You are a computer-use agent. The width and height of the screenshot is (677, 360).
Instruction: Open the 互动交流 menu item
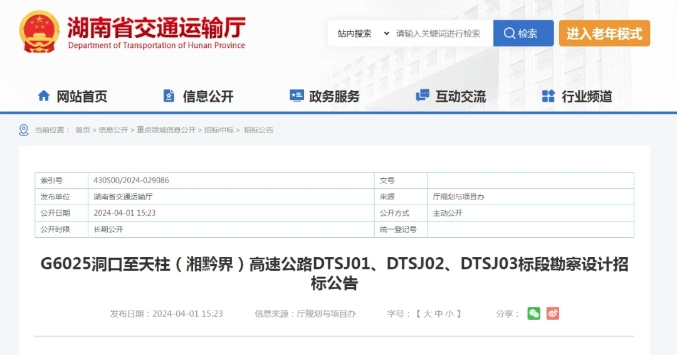(x=460, y=96)
